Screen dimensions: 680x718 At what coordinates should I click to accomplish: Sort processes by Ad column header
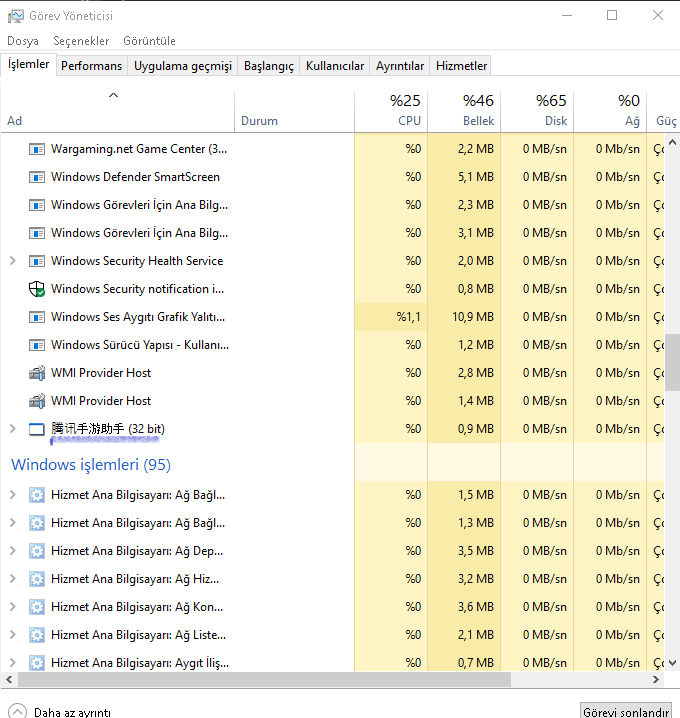click(118, 112)
